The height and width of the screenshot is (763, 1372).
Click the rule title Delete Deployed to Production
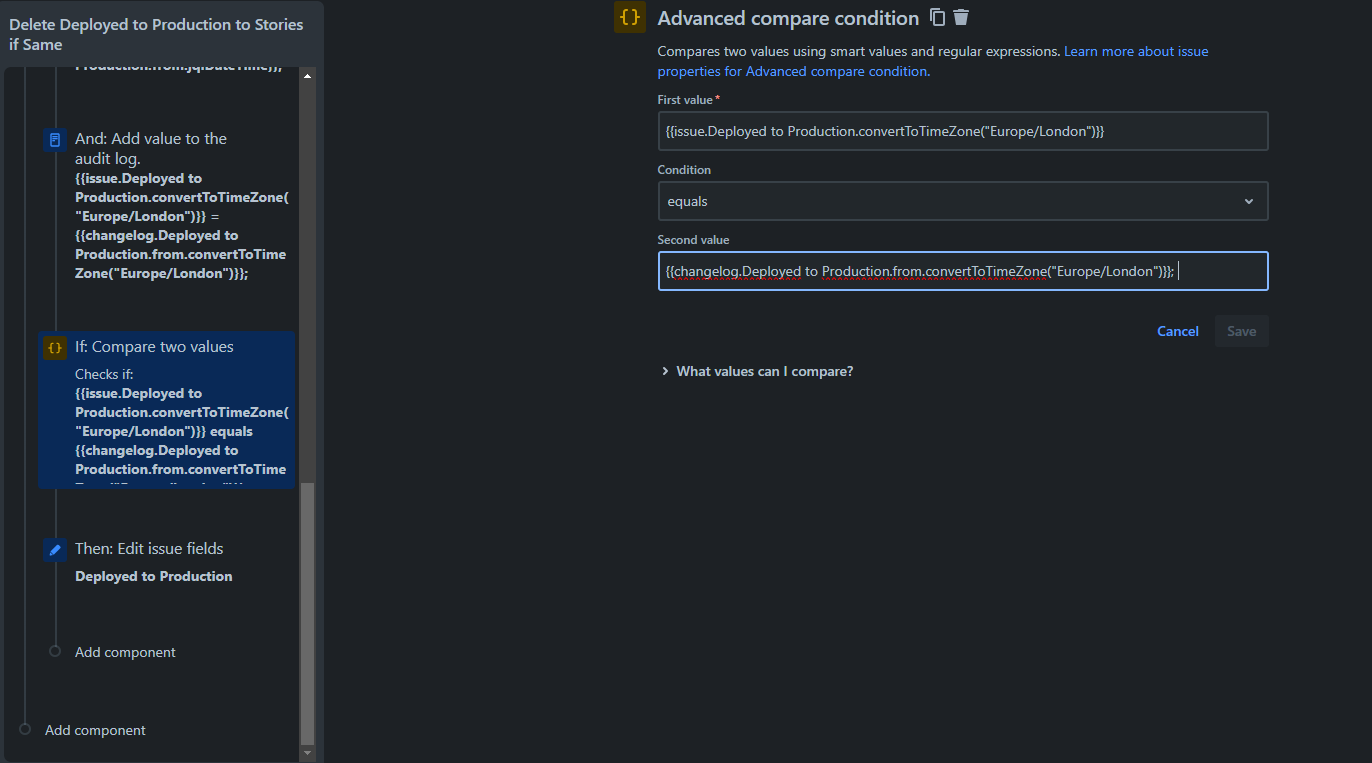point(156,34)
